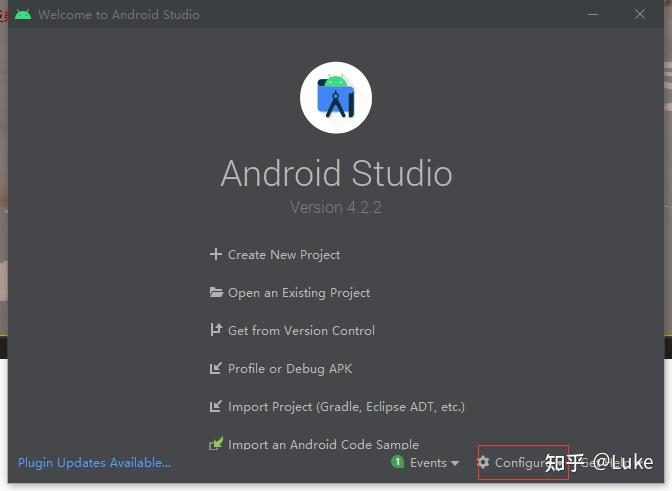Click the Android head icon in the title bar
The image size is (672, 491).
tap(23, 14)
